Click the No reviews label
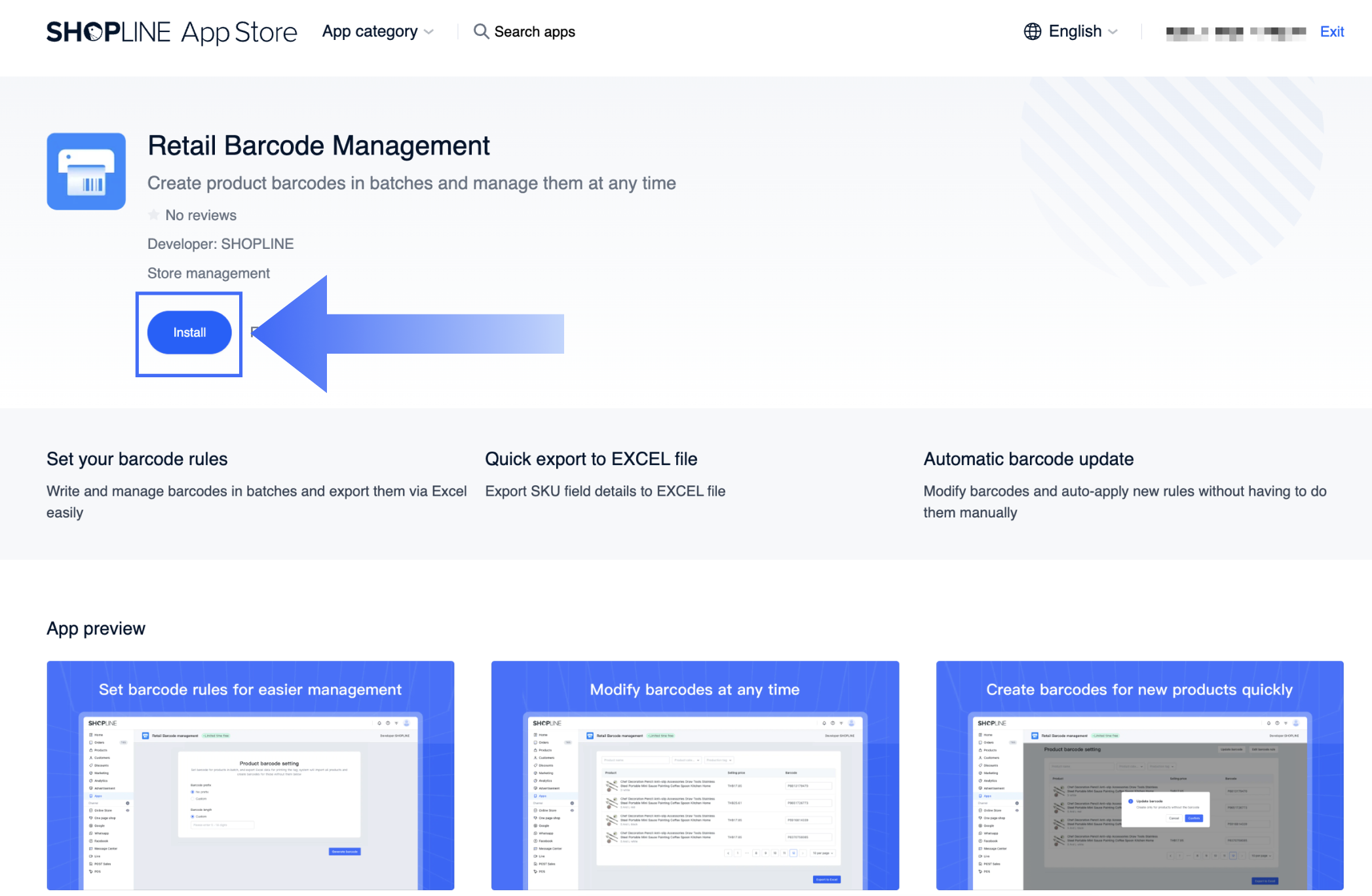 click(200, 215)
